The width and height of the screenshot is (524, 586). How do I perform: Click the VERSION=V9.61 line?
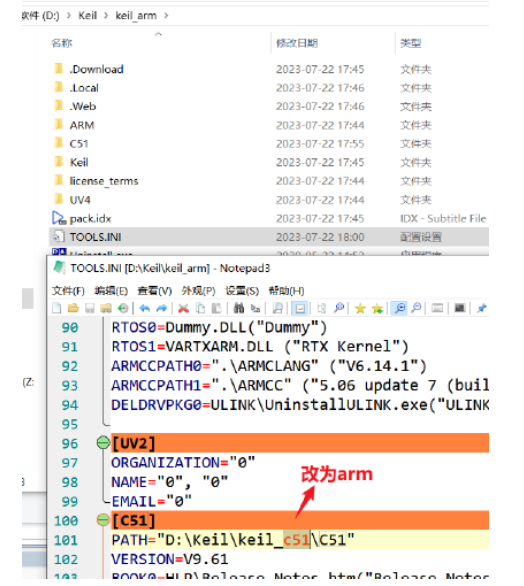170,559
